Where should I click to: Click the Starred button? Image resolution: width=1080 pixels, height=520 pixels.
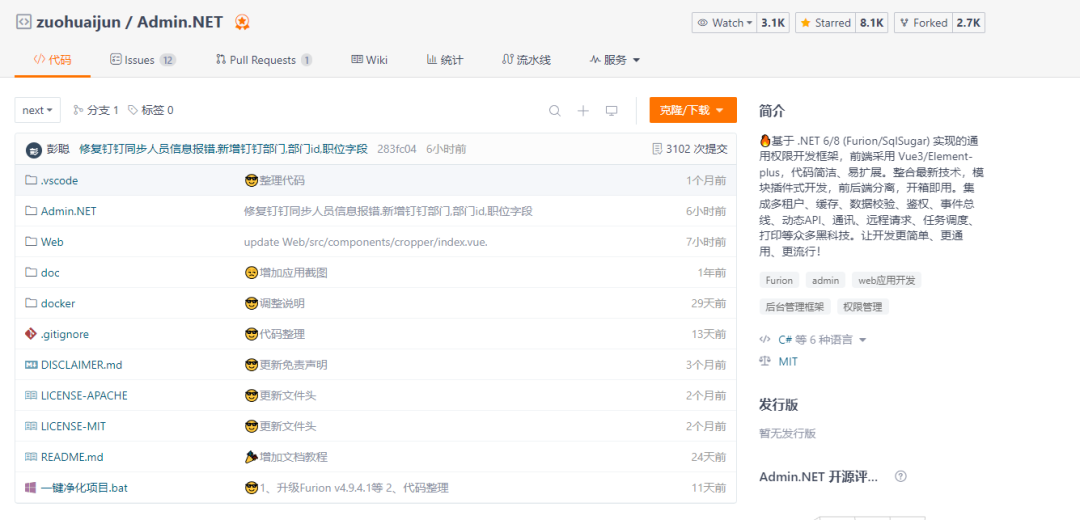(x=825, y=23)
